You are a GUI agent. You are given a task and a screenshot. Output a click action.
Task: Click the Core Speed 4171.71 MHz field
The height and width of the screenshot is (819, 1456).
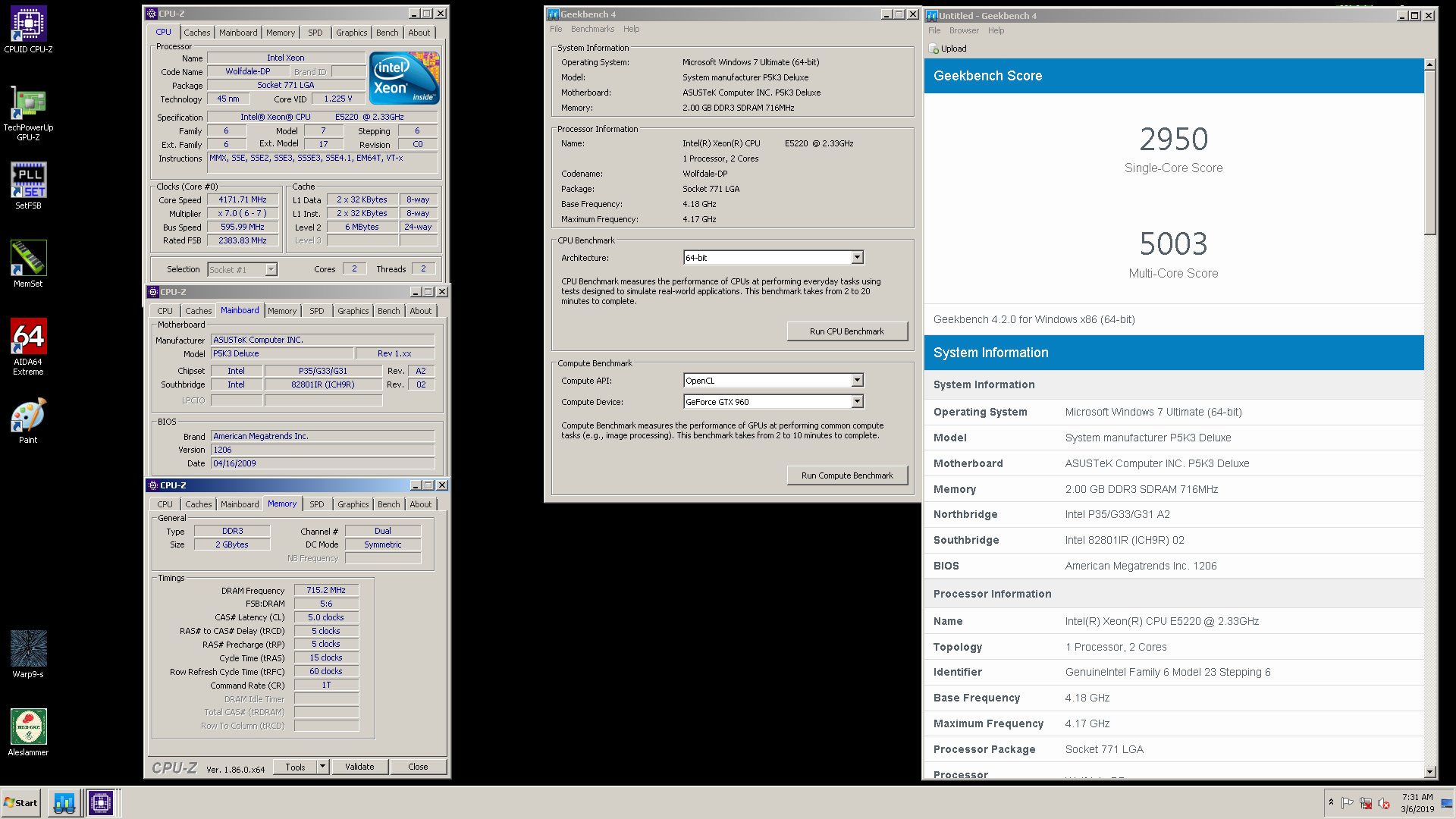point(243,200)
